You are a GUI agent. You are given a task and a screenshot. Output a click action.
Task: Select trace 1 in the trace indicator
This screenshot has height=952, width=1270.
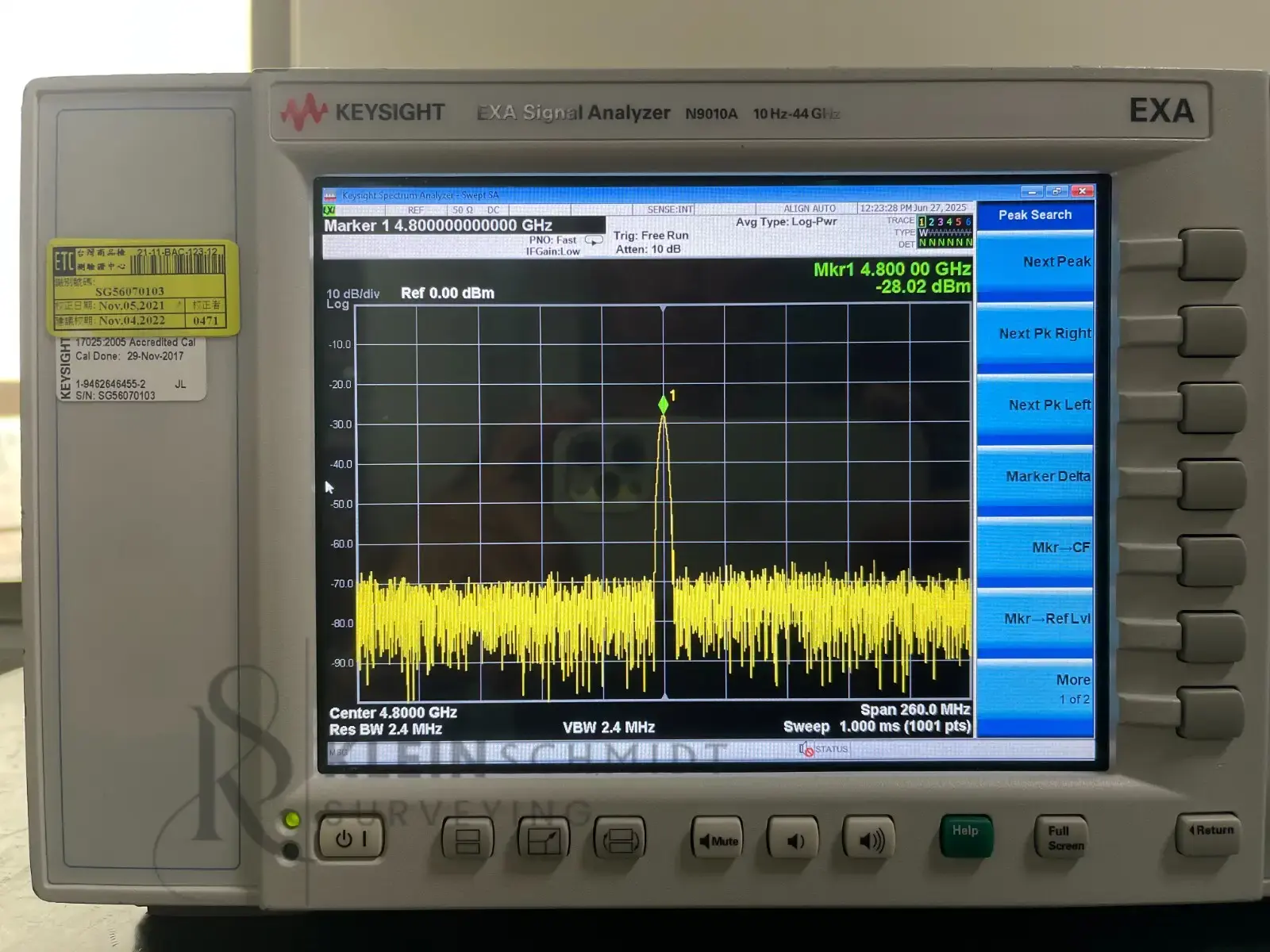tap(922, 222)
